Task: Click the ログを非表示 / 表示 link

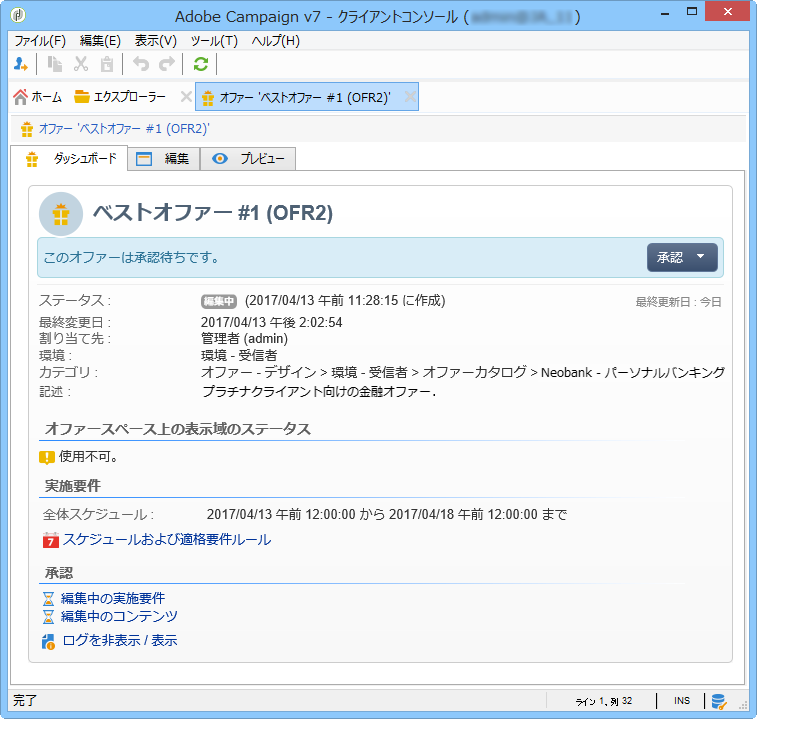Action: (x=120, y=641)
